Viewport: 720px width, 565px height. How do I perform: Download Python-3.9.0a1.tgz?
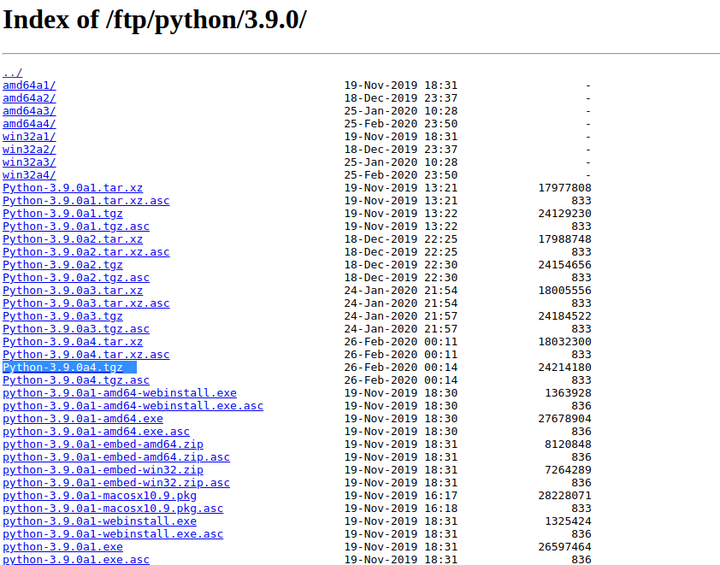pyautogui.click(x=62, y=214)
